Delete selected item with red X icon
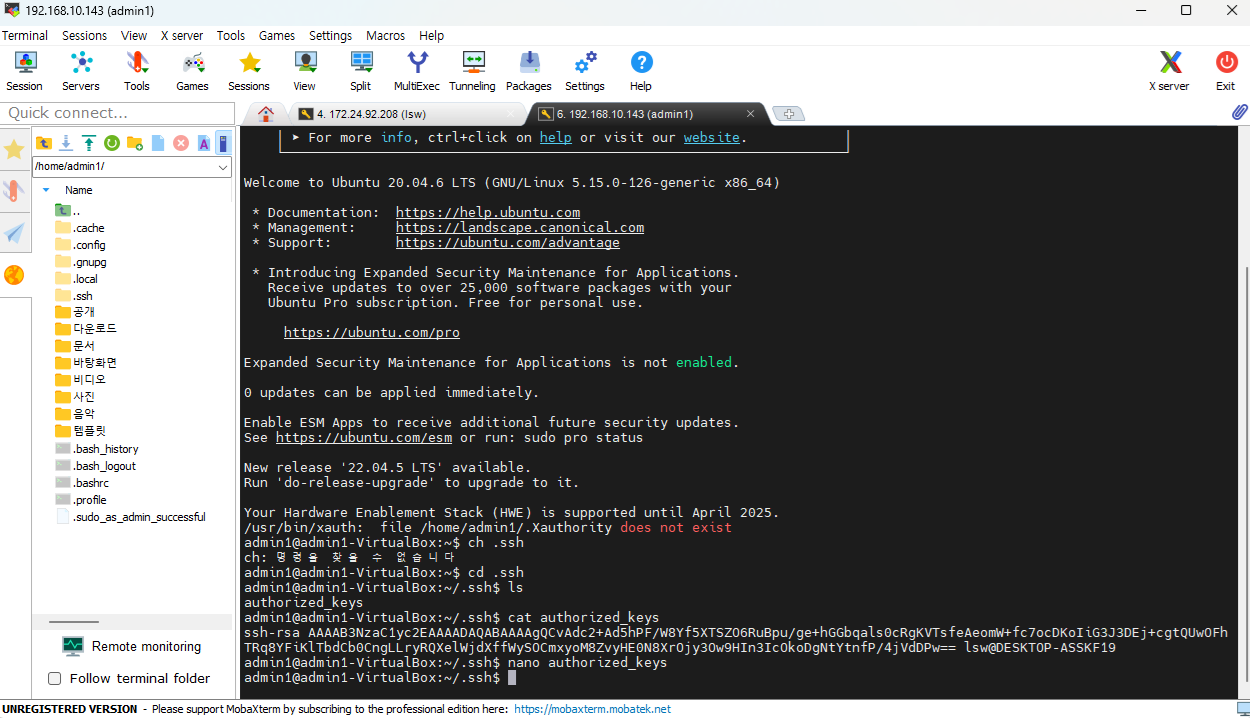This screenshot has width=1250, height=718. 181,143
